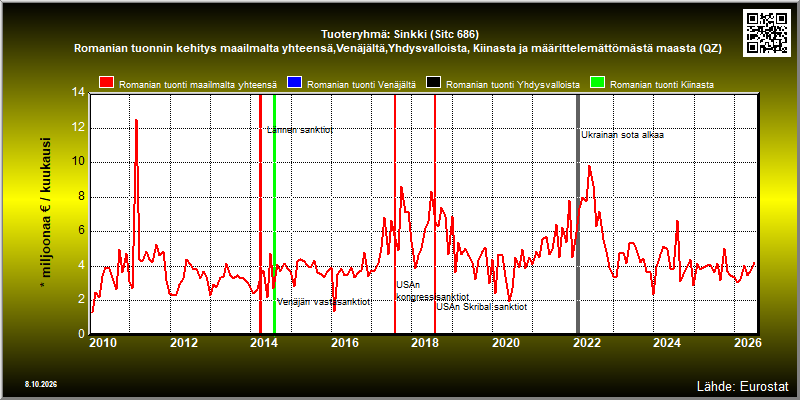
Task: Click x-axis year label 2022
Action: (x=586, y=342)
